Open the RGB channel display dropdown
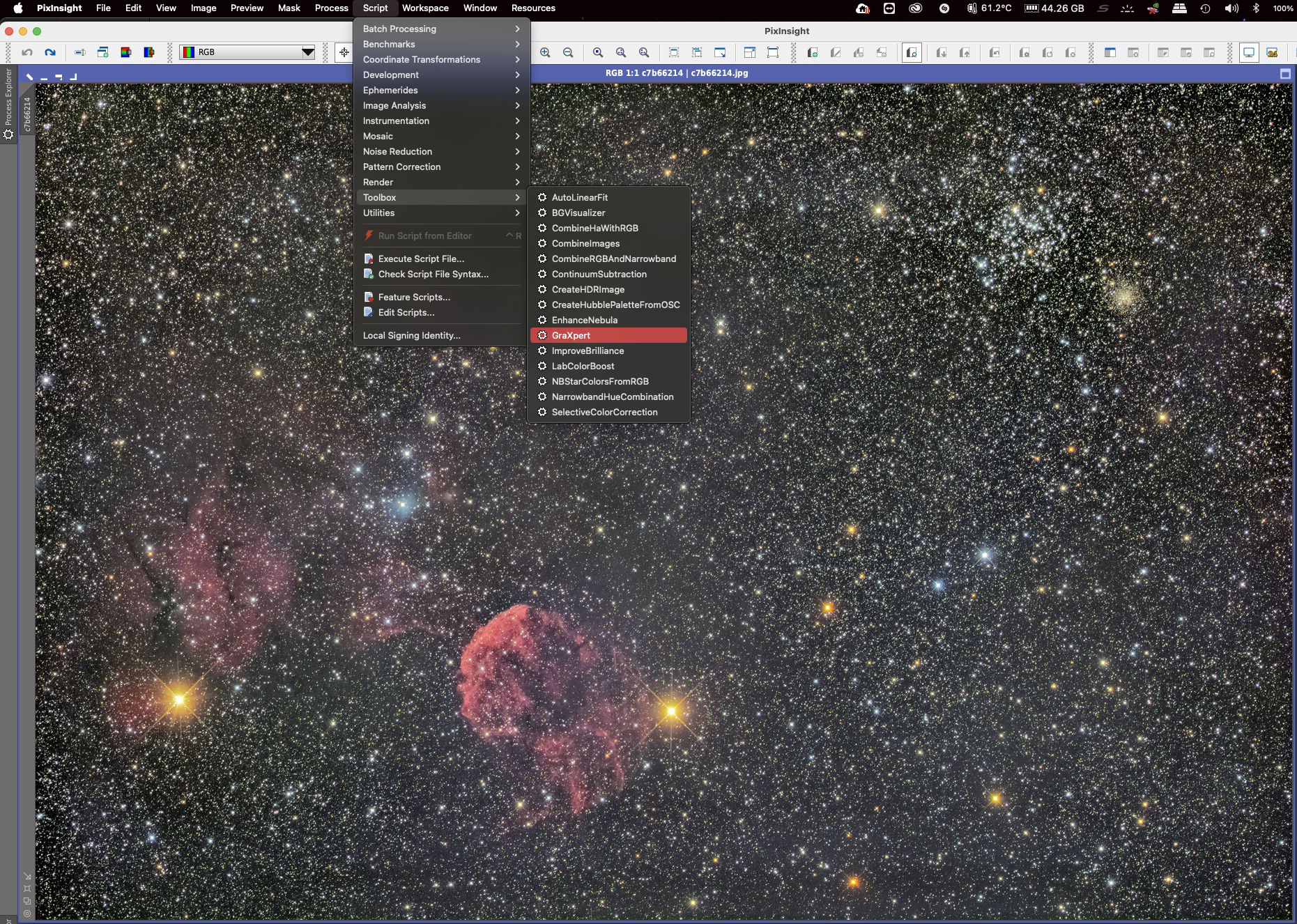The image size is (1297, 924). (247, 52)
